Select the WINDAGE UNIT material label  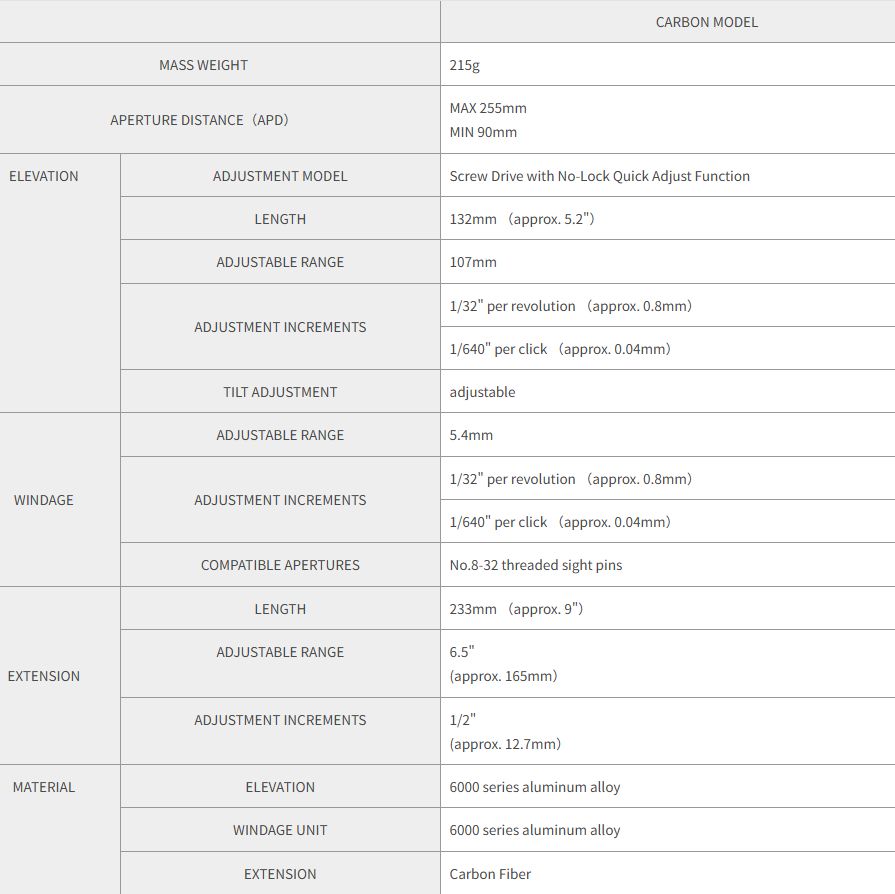(280, 830)
